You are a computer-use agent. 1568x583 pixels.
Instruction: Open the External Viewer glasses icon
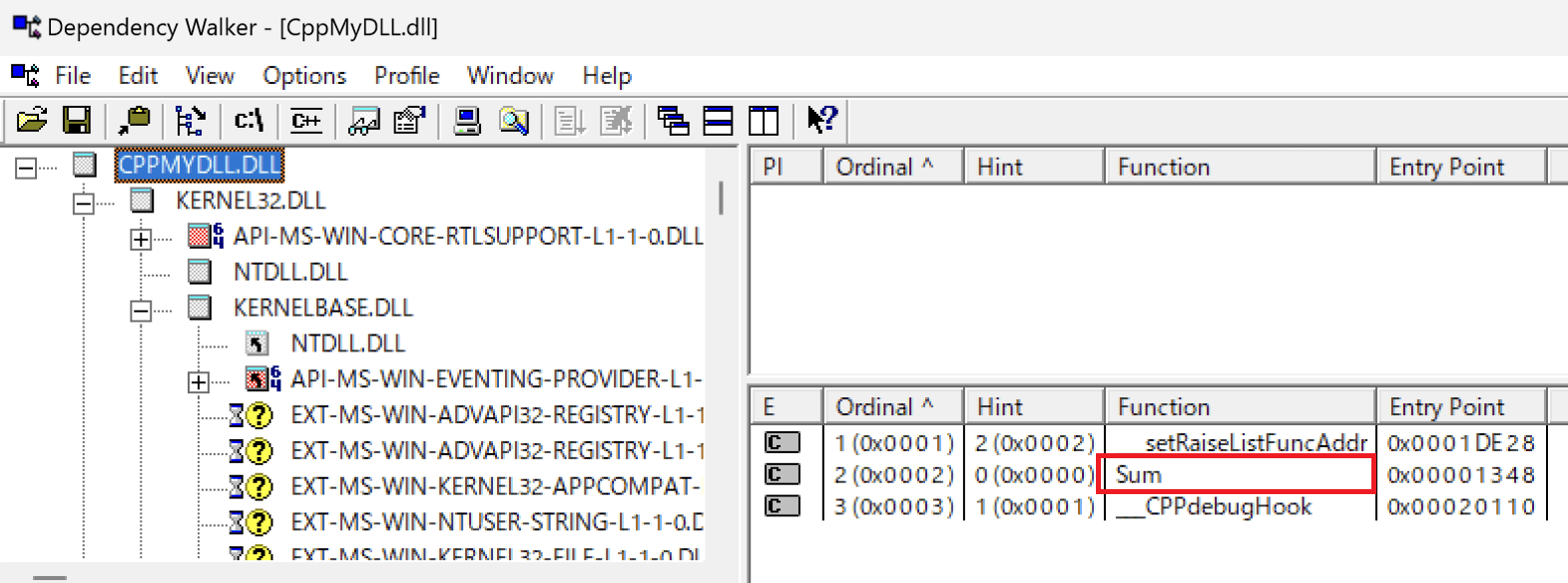pos(363,121)
